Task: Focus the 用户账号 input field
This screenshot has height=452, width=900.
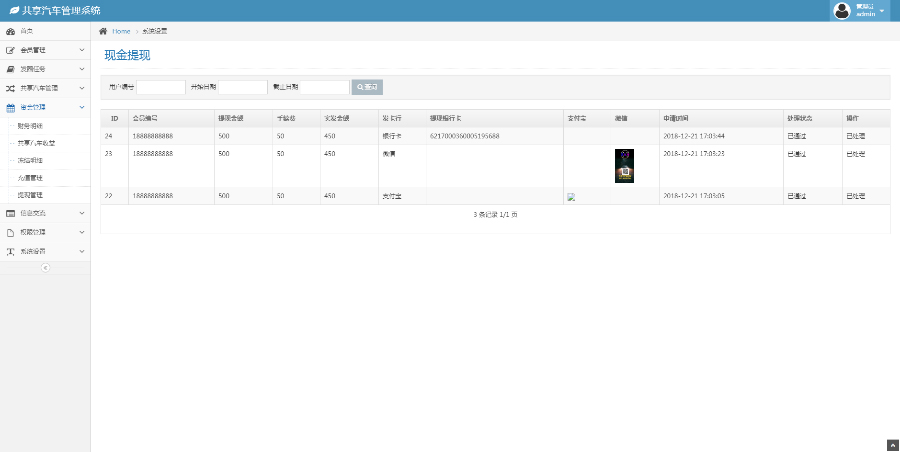Action: click(x=161, y=87)
